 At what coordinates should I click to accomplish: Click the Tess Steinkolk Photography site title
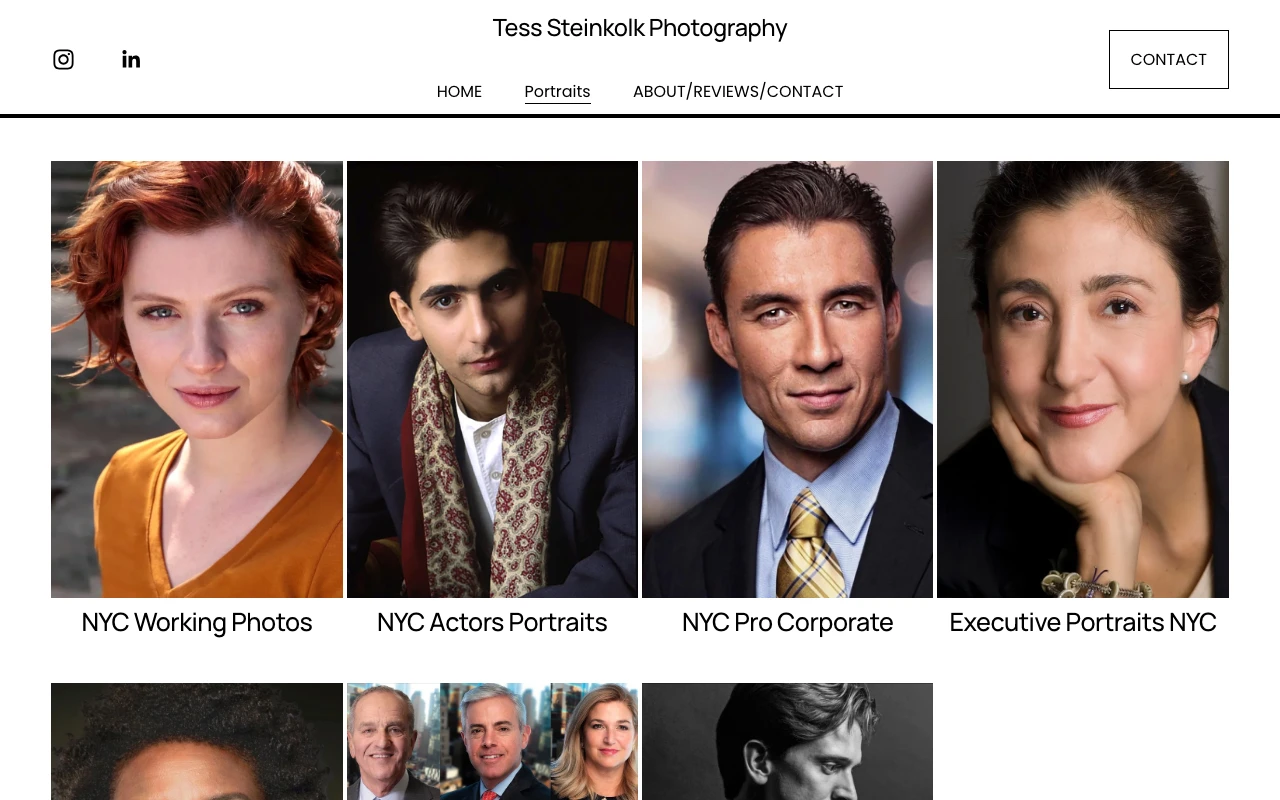tap(639, 28)
